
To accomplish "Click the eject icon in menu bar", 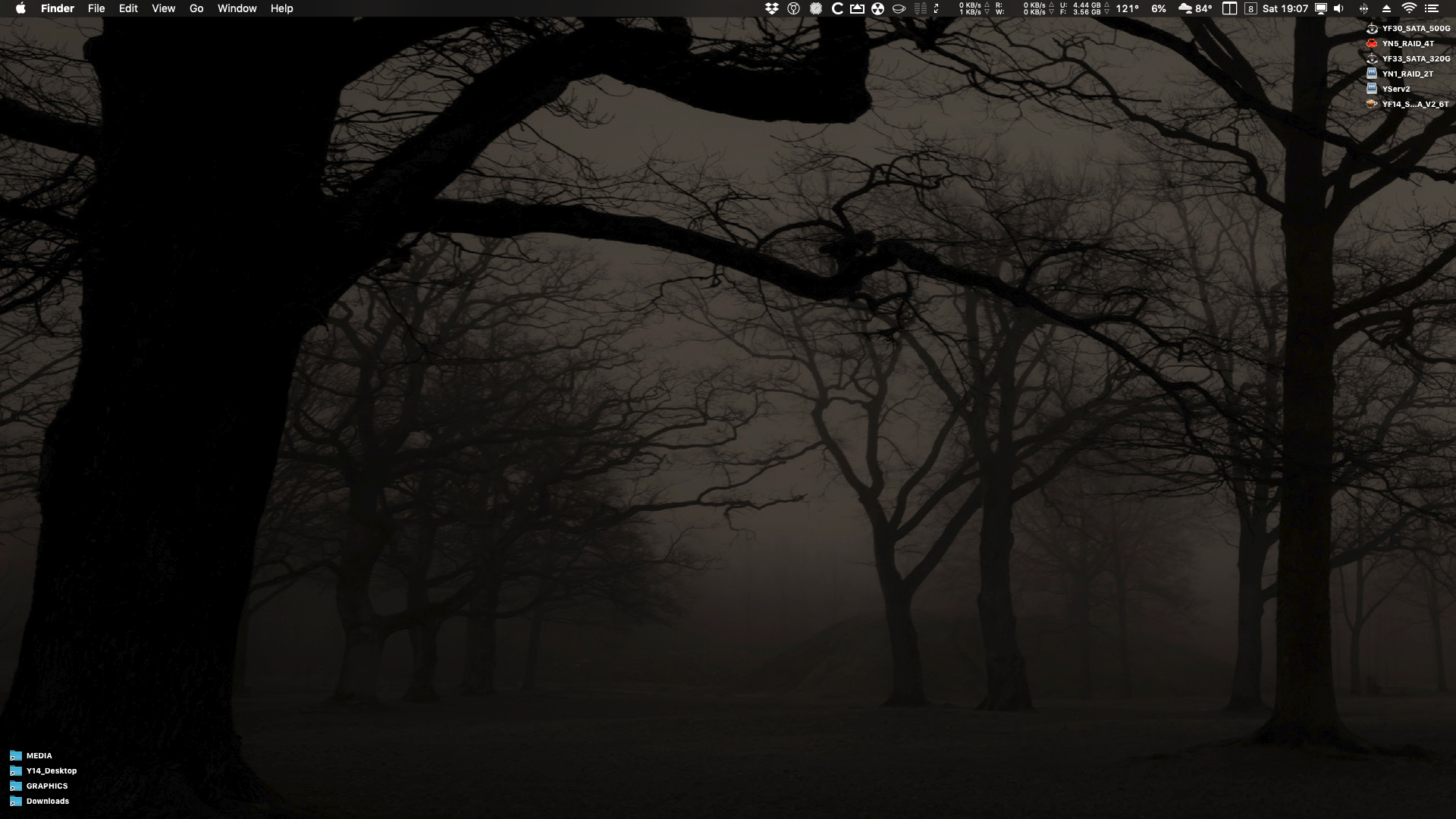I will pyautogui.click(x=1386, y=8).
